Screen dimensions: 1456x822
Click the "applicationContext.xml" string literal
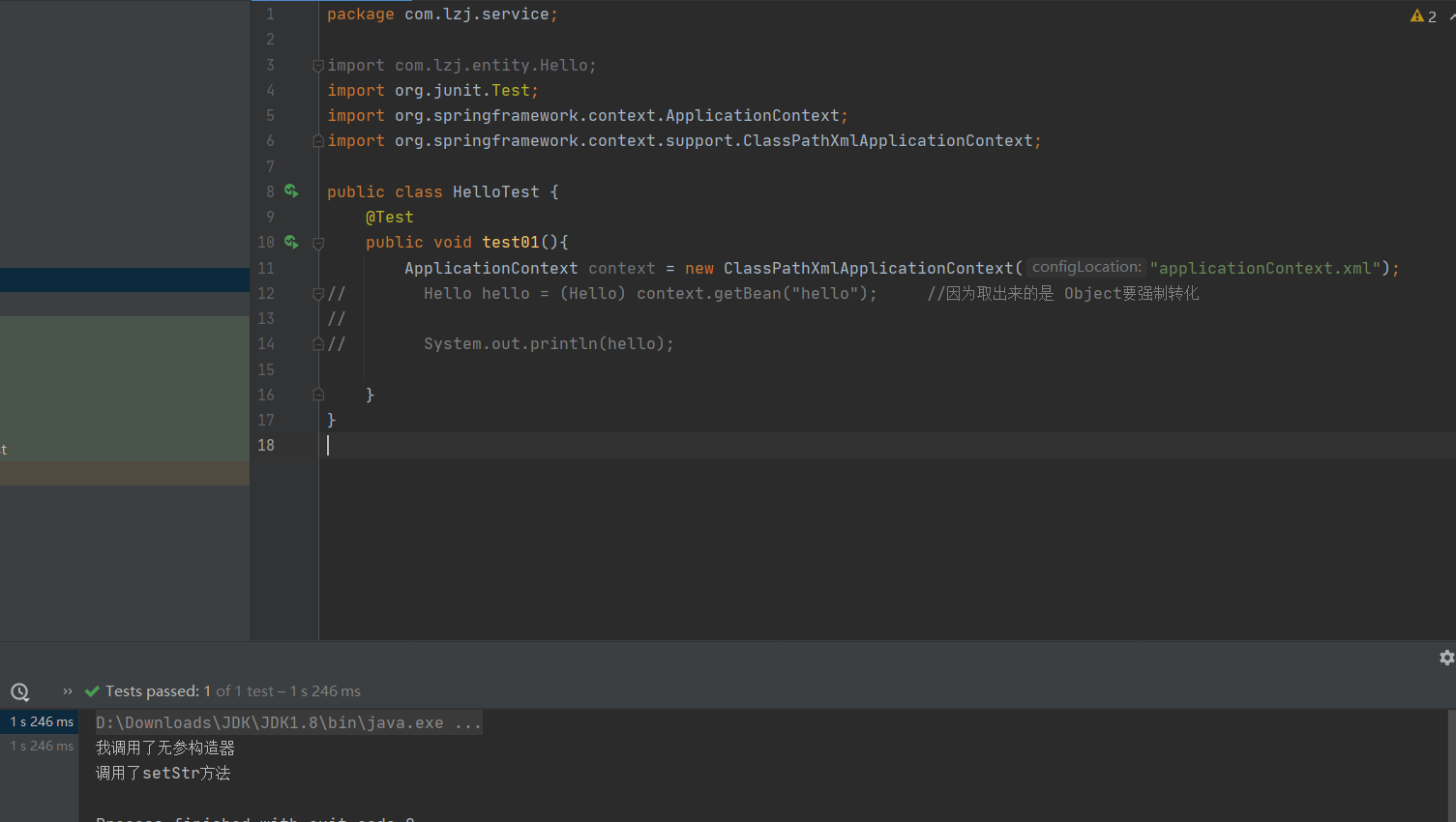(x=1264, y=268)
